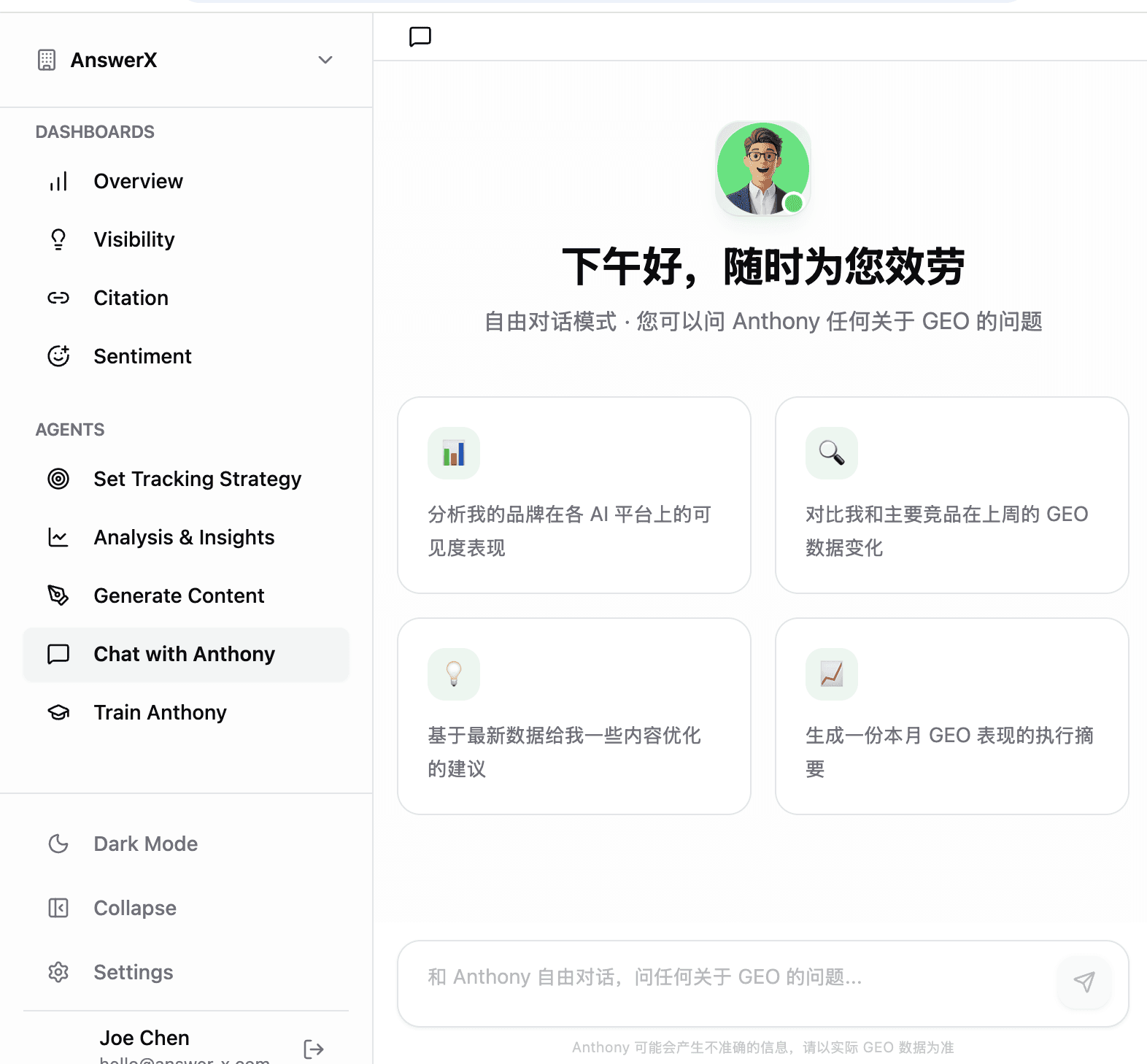Click the trend chart emoji icon
This screenshot has width=1147, height=1064.
tap(832, 674)
